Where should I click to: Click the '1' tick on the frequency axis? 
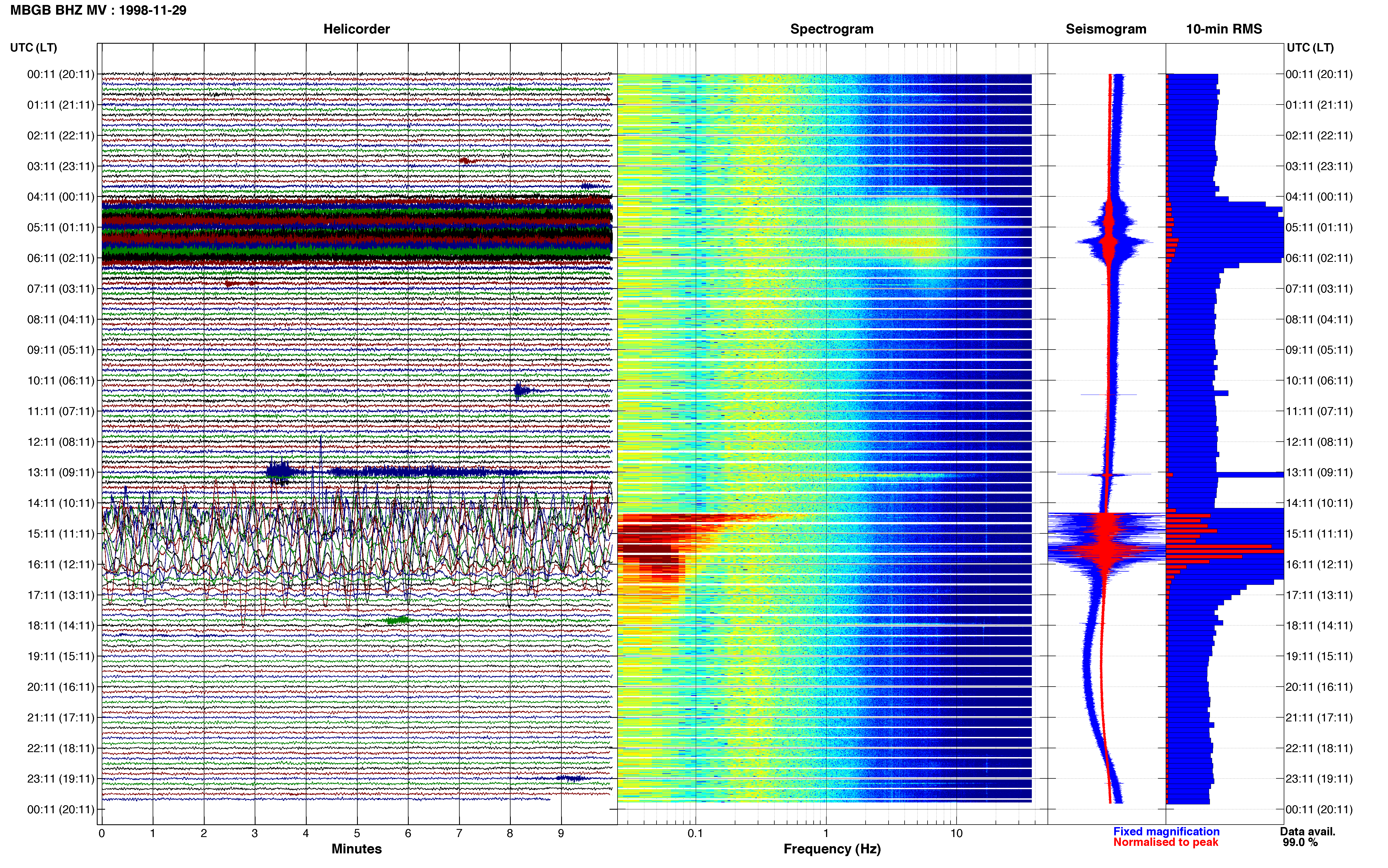pos(825,833)
